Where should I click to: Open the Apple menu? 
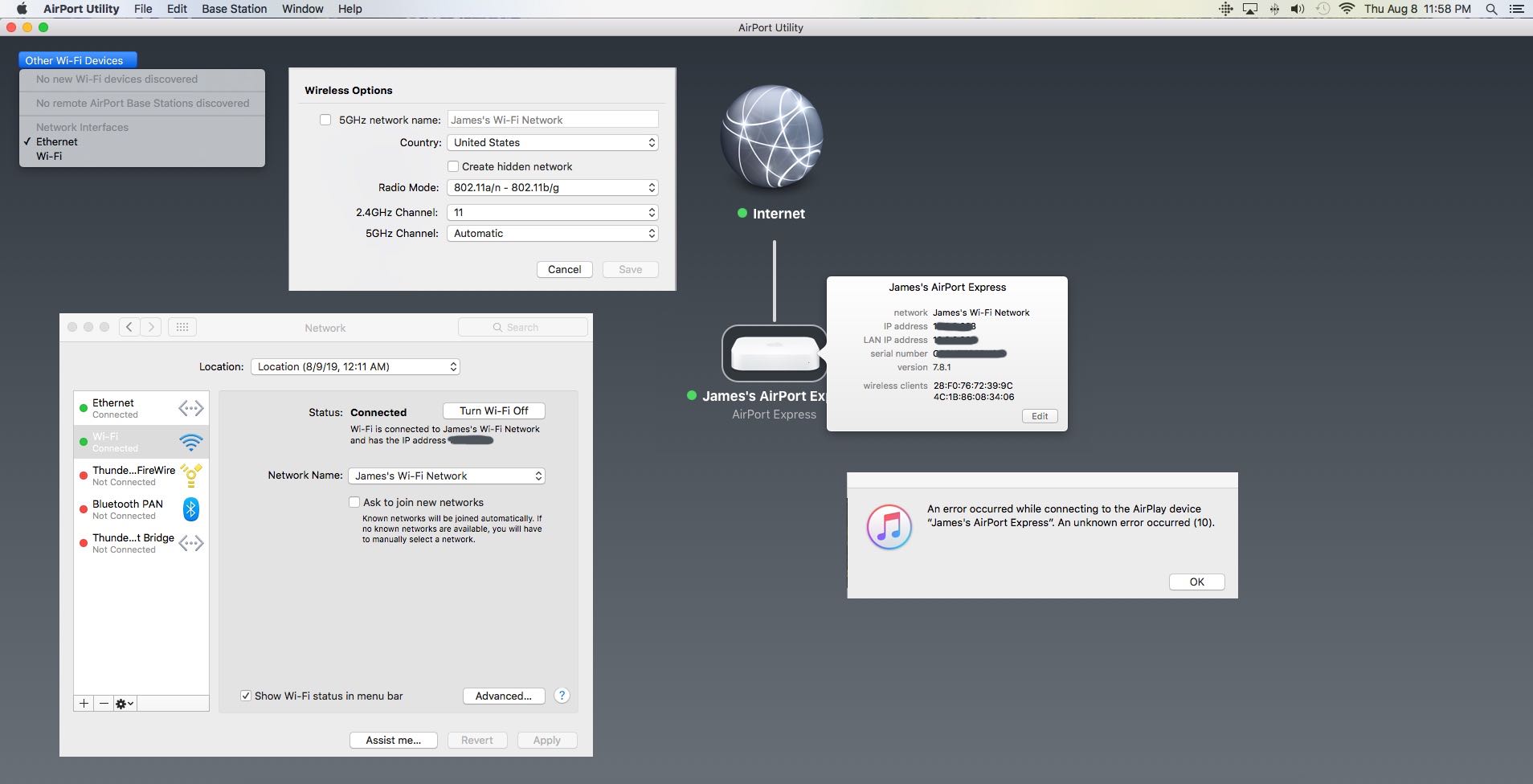pos(22,9)
